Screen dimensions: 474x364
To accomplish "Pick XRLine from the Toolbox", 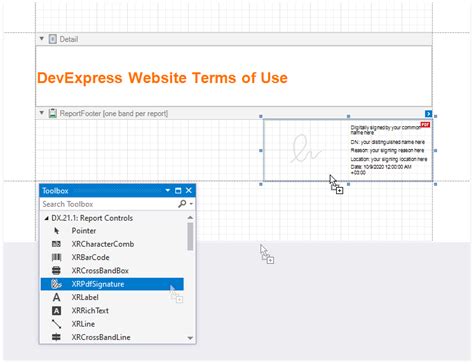I will pos(83,324).
